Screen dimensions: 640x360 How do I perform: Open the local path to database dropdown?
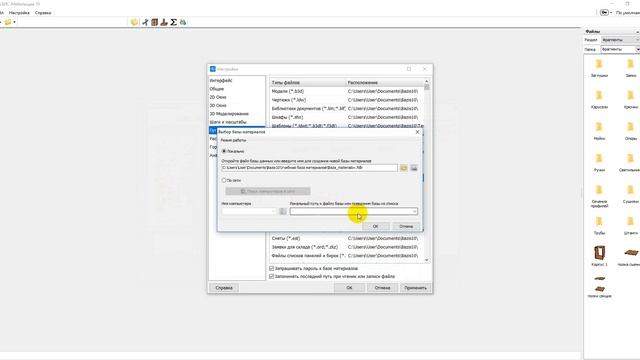coord(414,211)
